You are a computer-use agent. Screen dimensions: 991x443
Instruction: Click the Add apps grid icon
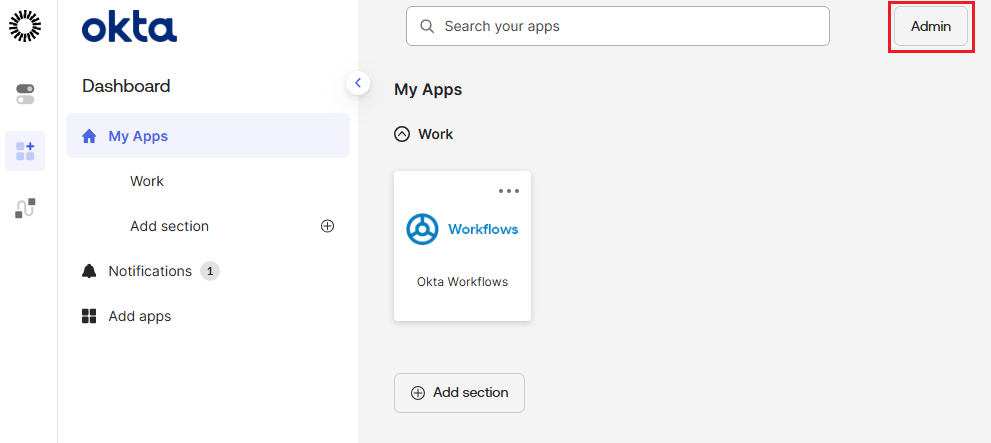click(x=90, y=316)
